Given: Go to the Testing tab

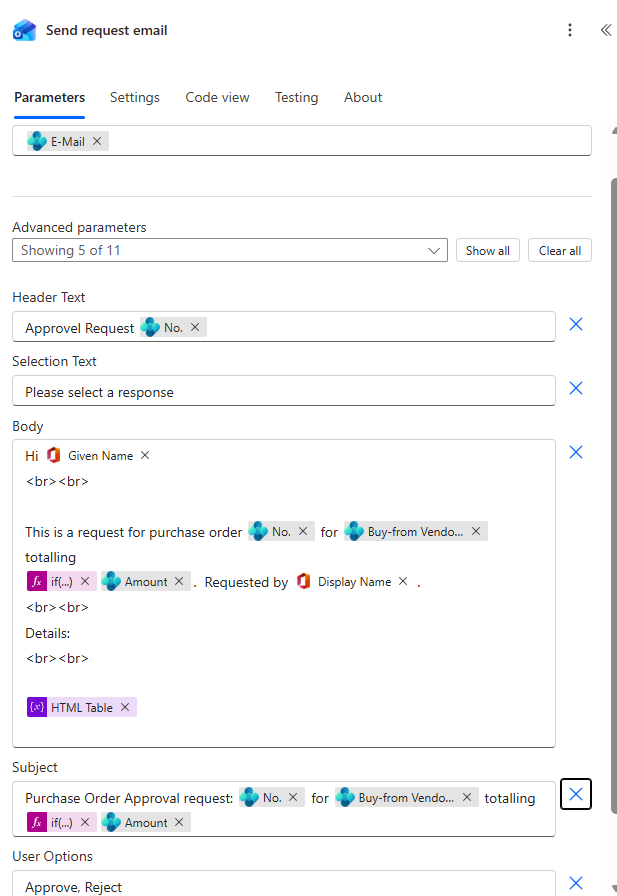Looking at the screenshot, I should tap(296, 97).
